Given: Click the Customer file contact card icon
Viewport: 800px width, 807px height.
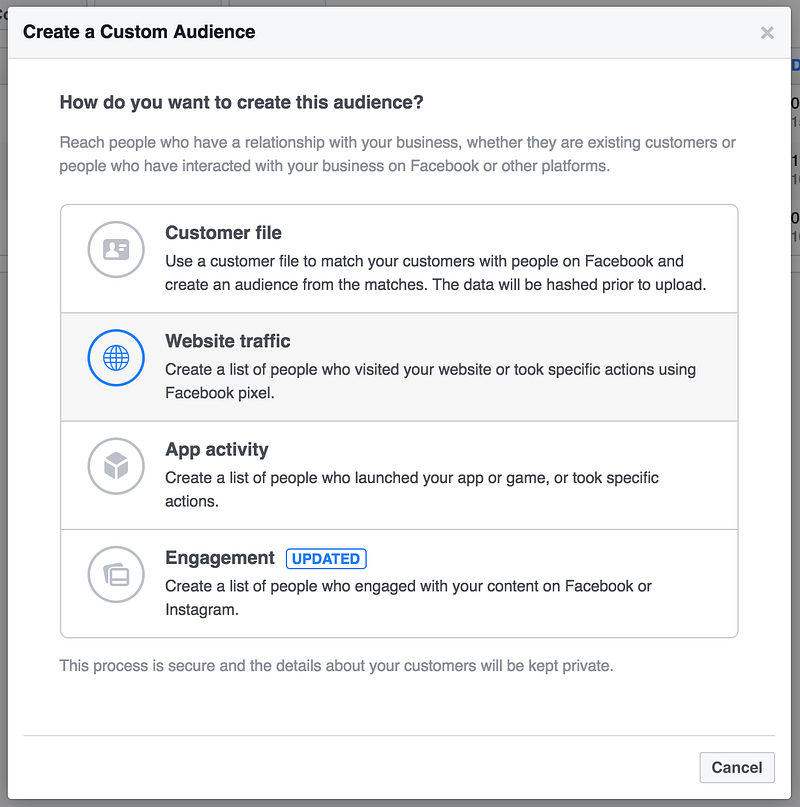Looking at the screenshot, I should point(116,249).
